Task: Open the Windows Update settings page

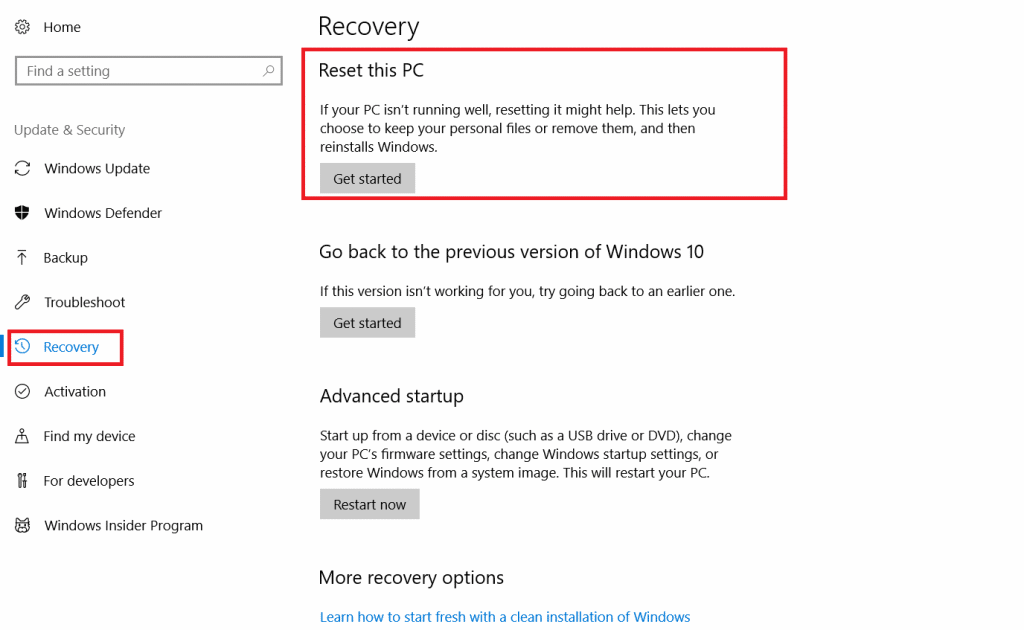Action: click(x=97, y=168)
